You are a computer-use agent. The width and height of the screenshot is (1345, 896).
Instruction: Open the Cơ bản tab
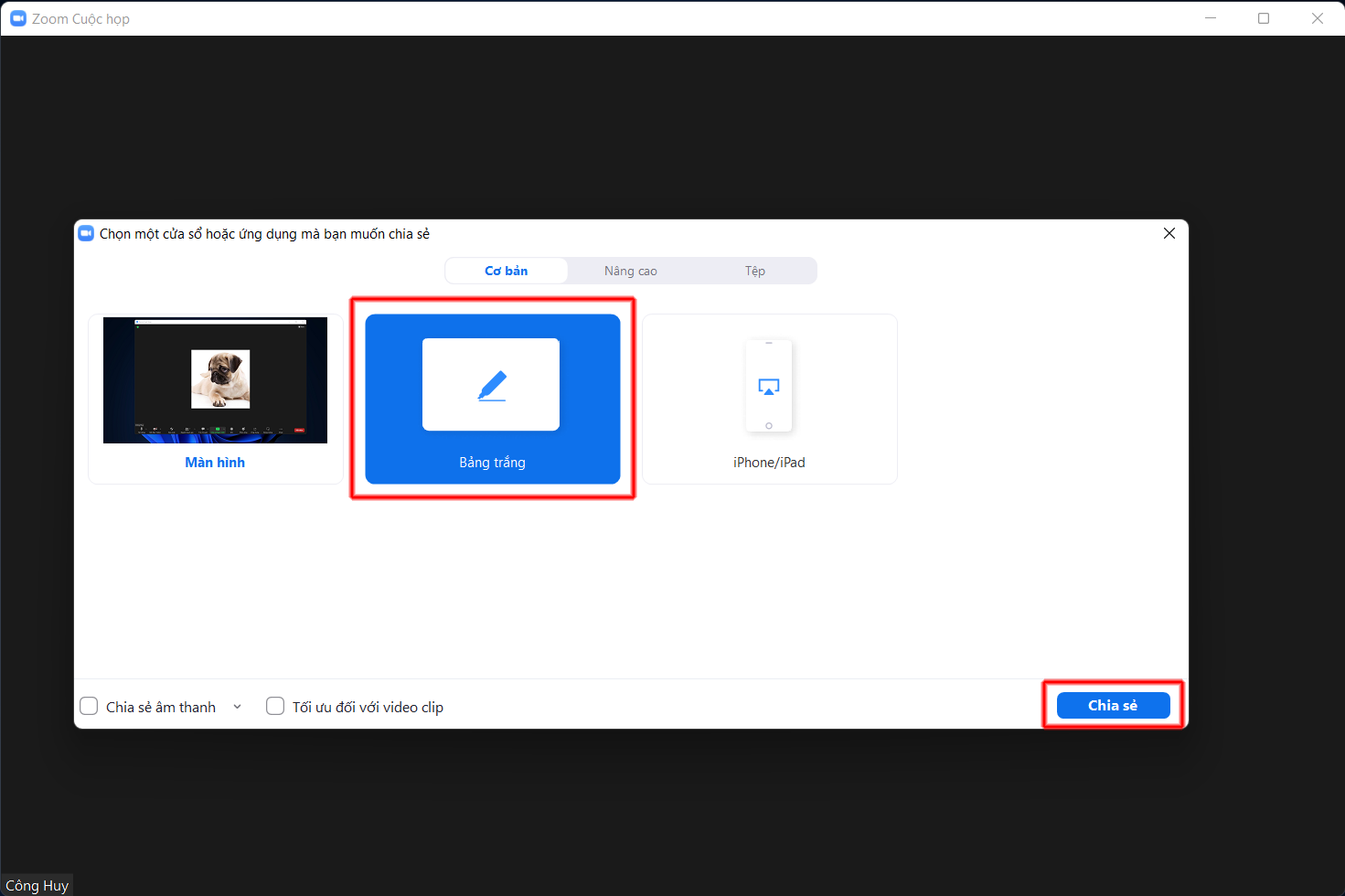tap(507, 271)
